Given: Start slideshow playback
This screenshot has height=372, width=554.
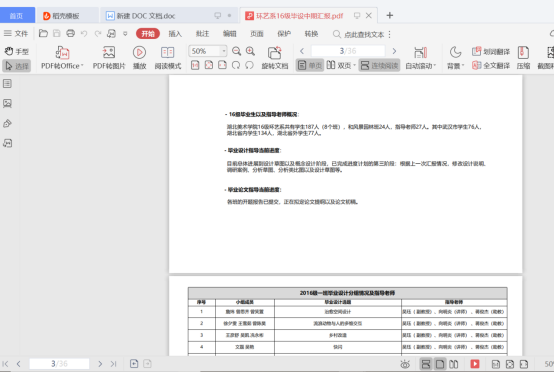Looking at the screenshot, I should (140, 58).
